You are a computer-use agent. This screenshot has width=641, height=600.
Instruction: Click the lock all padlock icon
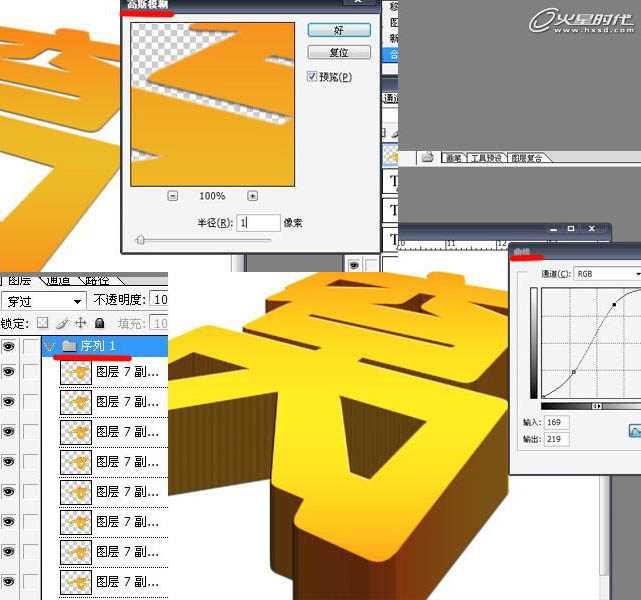99,323
